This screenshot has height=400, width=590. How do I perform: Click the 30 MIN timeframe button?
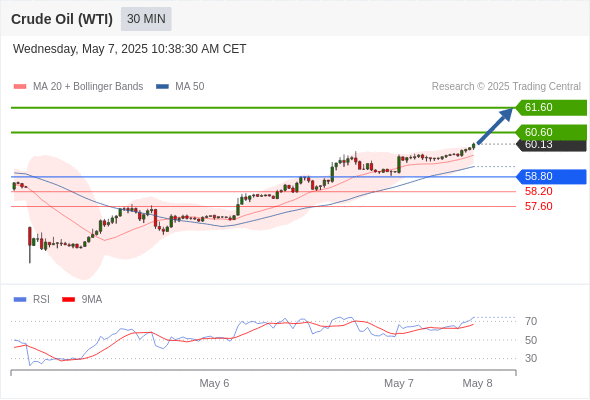(x=146, y=19)
